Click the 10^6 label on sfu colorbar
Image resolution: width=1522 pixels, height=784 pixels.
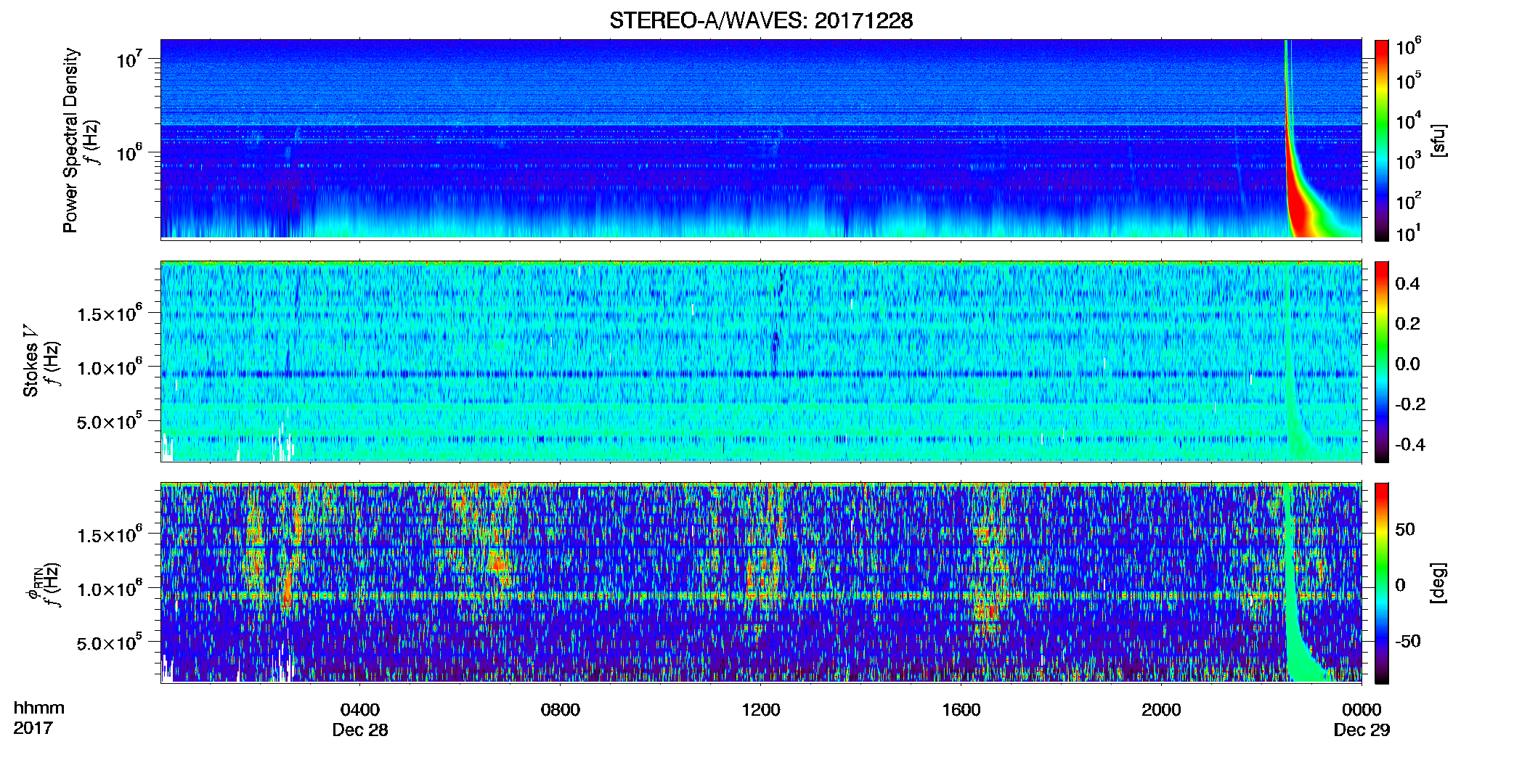1409,47
